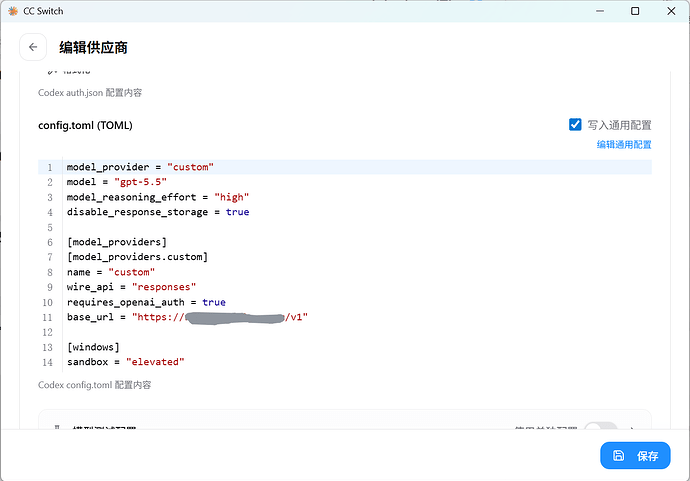Click the partially visible toggle switch above the save bar
690x481 pixels.
point(601,426)
